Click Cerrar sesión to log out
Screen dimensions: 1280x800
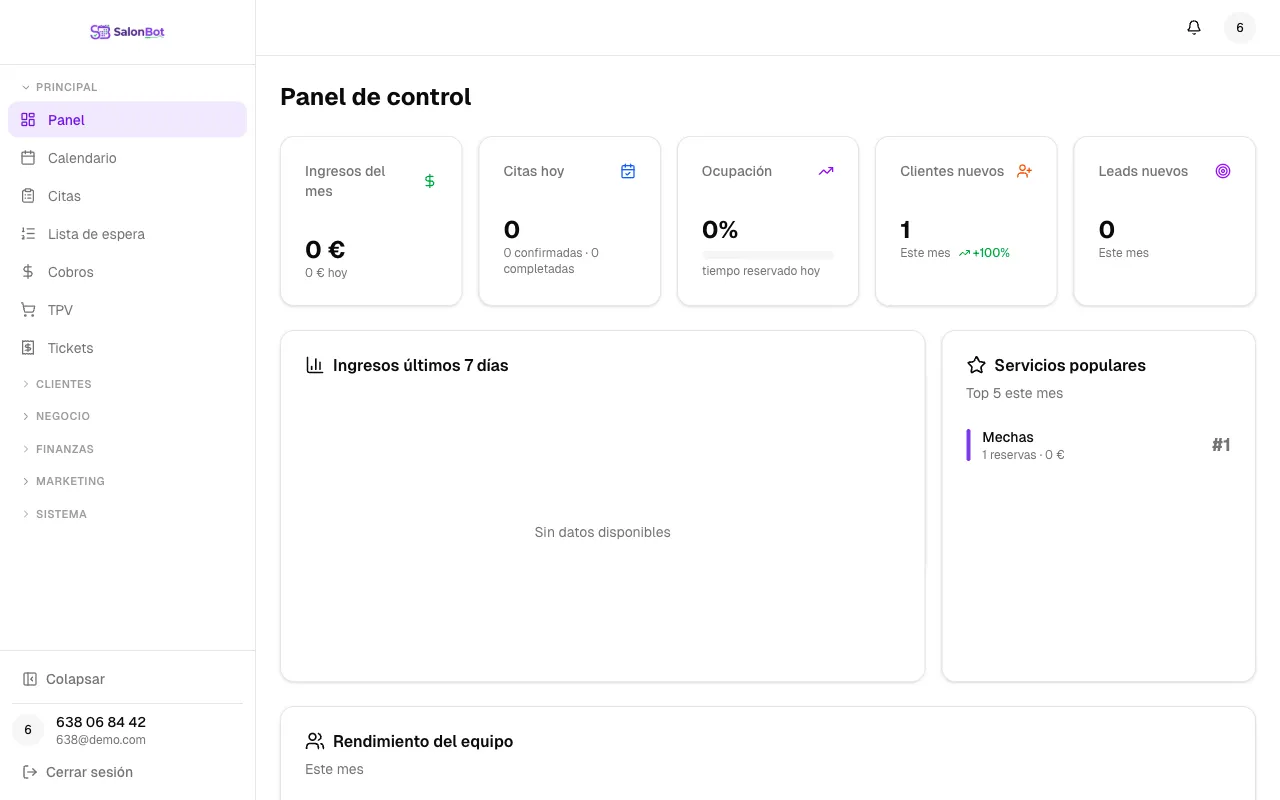[89, 772]
